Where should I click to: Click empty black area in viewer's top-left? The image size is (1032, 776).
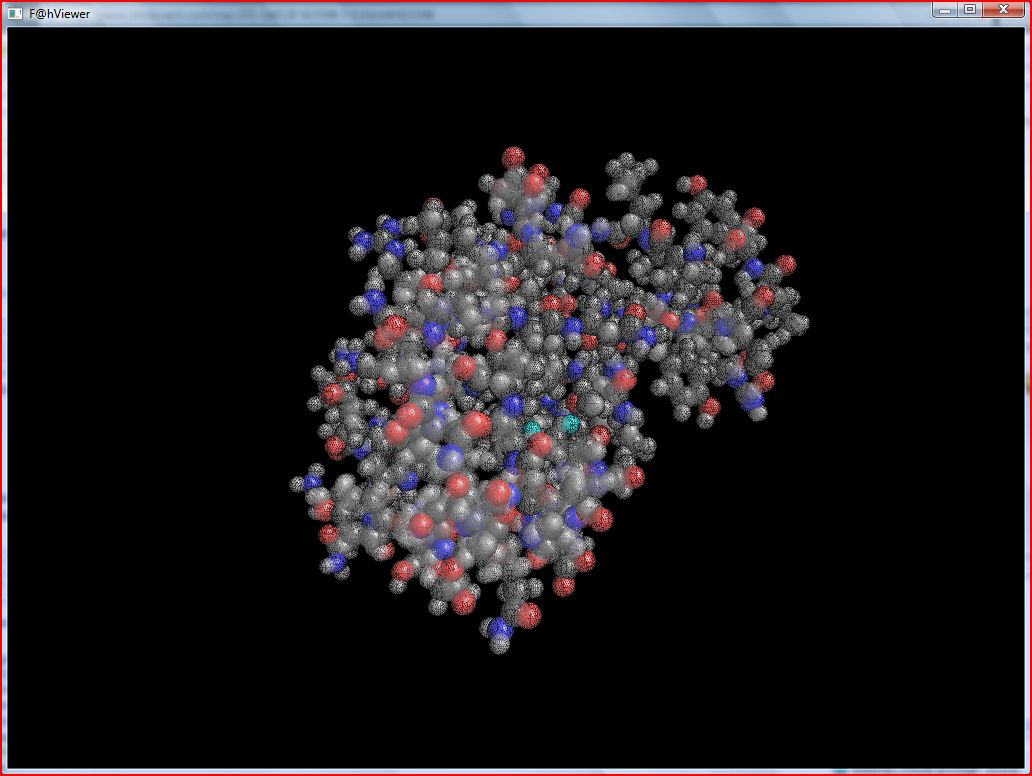click(120, 120)
